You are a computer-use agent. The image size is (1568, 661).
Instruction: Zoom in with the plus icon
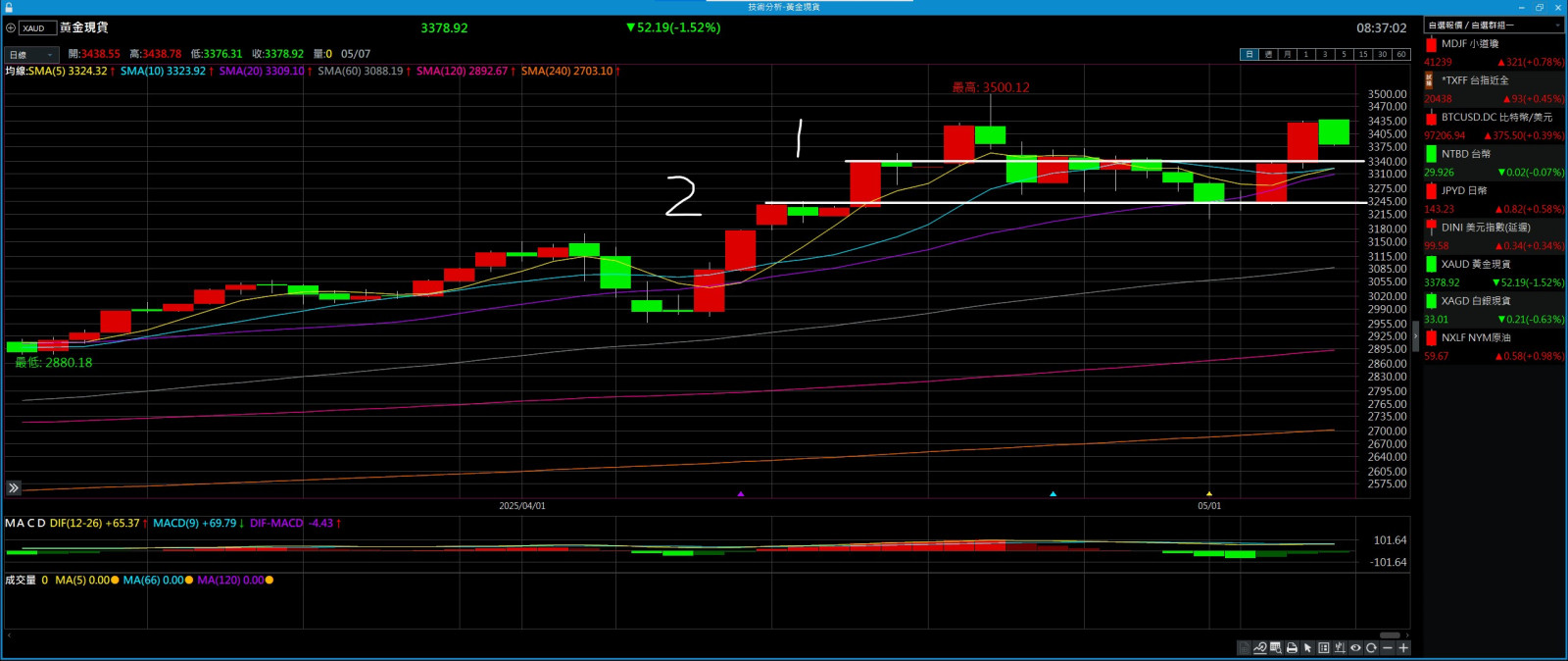pos(1403,648)
